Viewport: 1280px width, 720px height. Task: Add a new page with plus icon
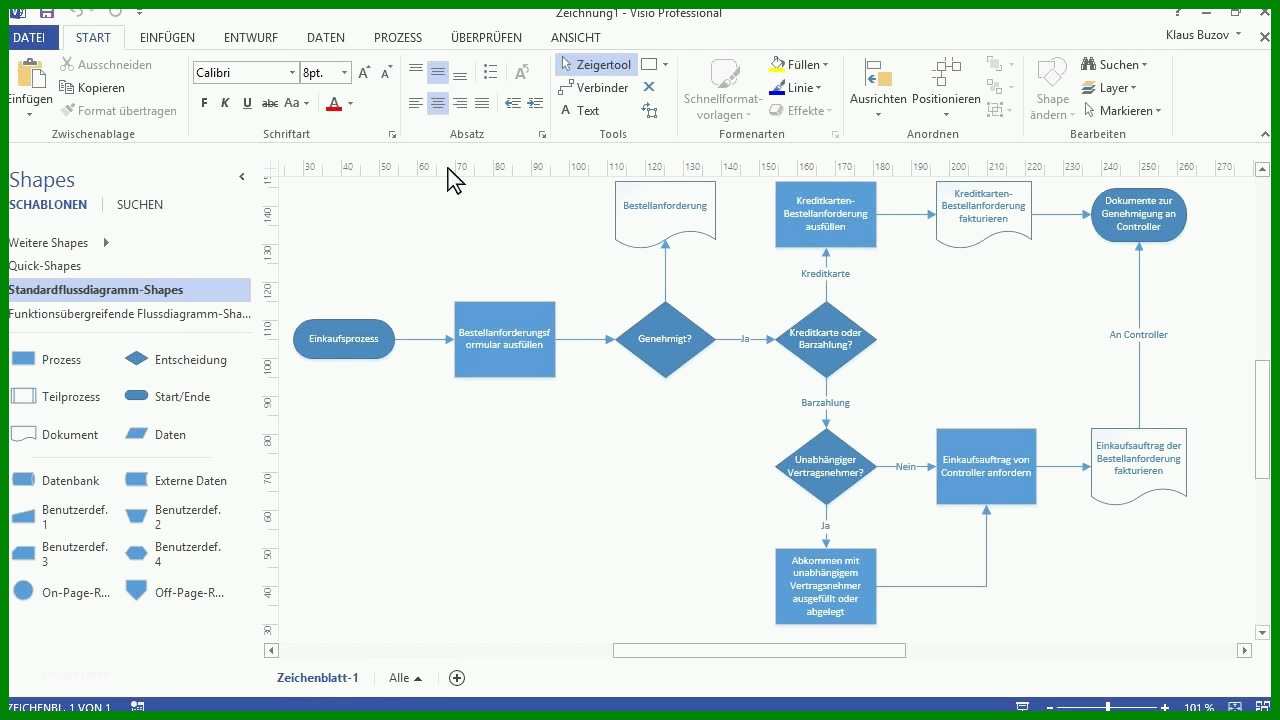click(457, 678)
